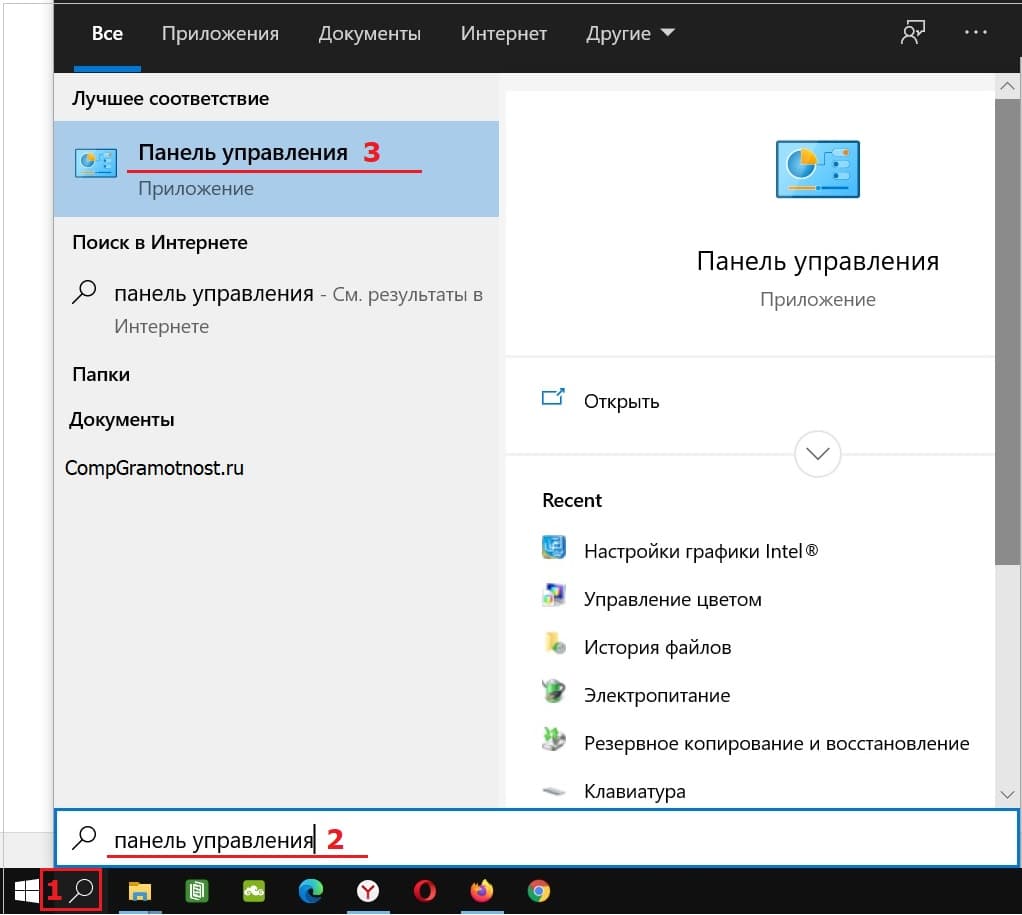Image resolution: width=1022 pixels, height=915 pixels.
Task: Select the Интернет search tab
Action: tap(503, 34)
